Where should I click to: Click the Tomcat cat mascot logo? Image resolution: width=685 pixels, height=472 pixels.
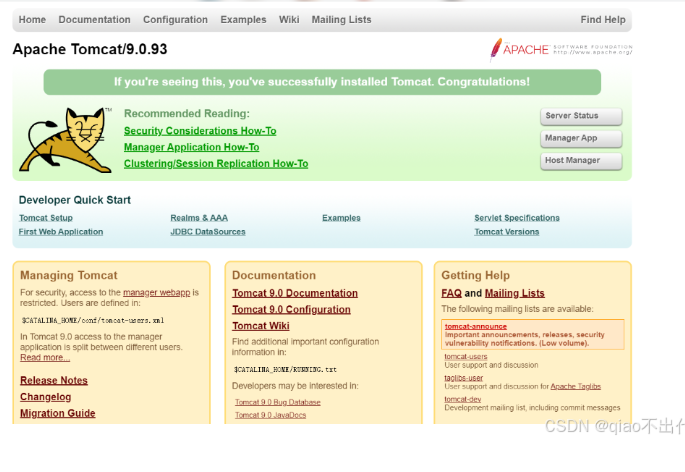[x=65, y=140]
